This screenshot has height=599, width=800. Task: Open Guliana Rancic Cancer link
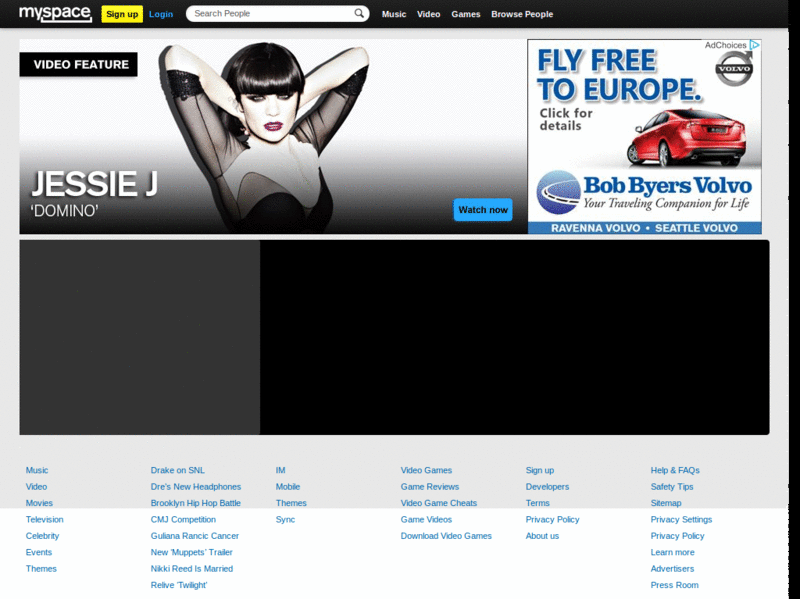194,536
